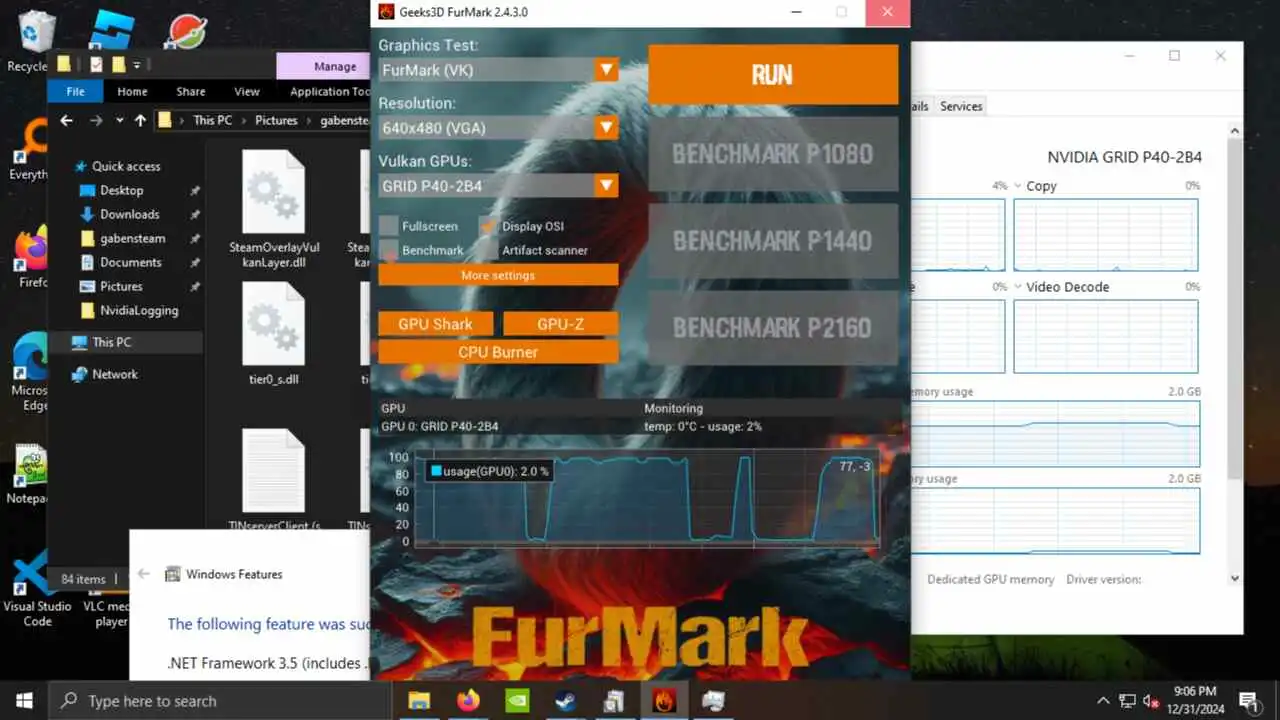Open More settings in FurMark
This screenshot has width=1280, height=720.
pos(498,275)
